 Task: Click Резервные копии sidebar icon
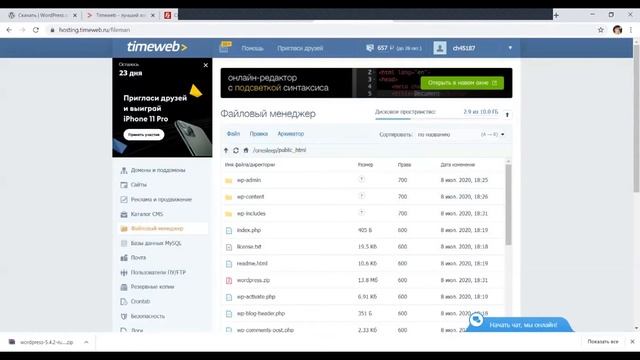click(124, 287)
